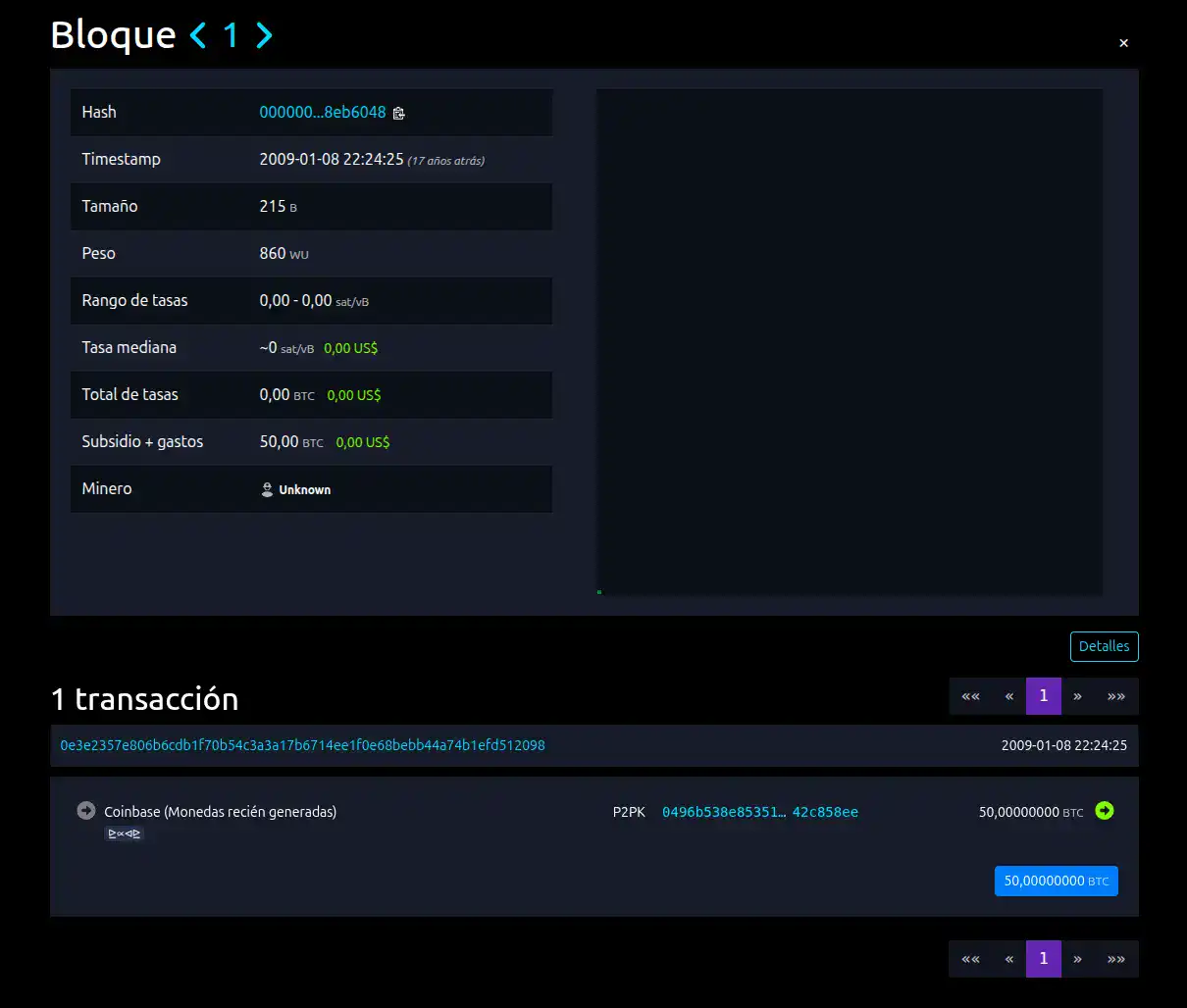Click the Bloque title text

point(113,35)
